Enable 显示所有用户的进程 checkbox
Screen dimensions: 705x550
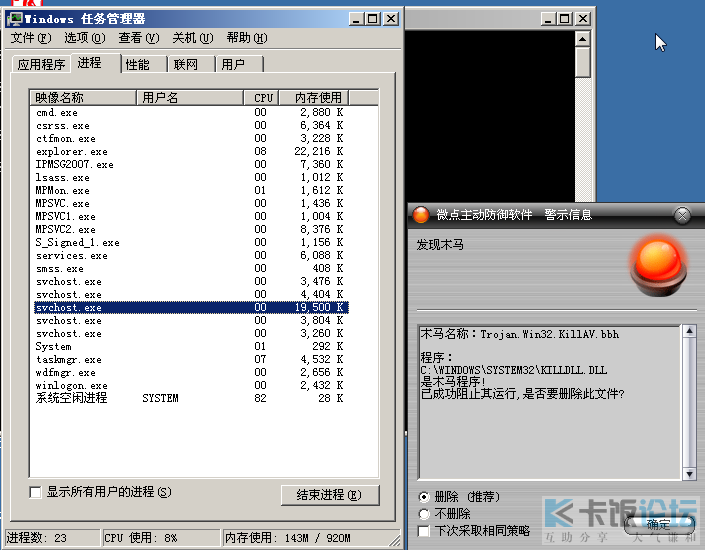[35, 492]
